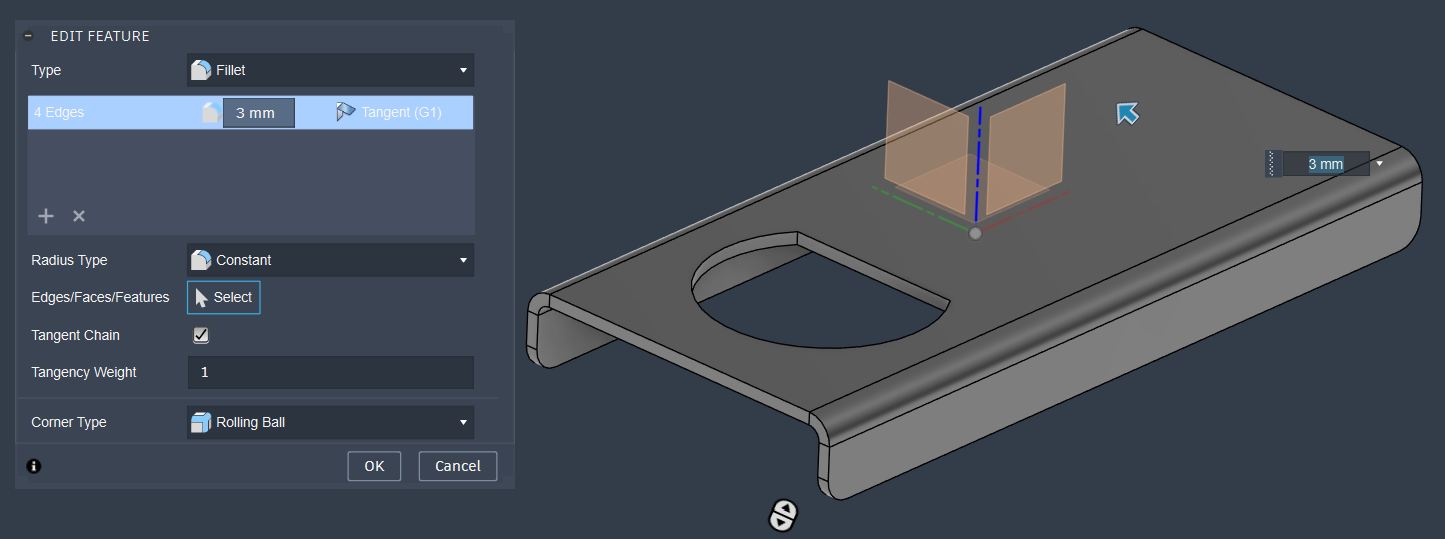Click the grip handle left of viewport 3 mm
The image size is (1445, 539).
tap(1273, 164)
